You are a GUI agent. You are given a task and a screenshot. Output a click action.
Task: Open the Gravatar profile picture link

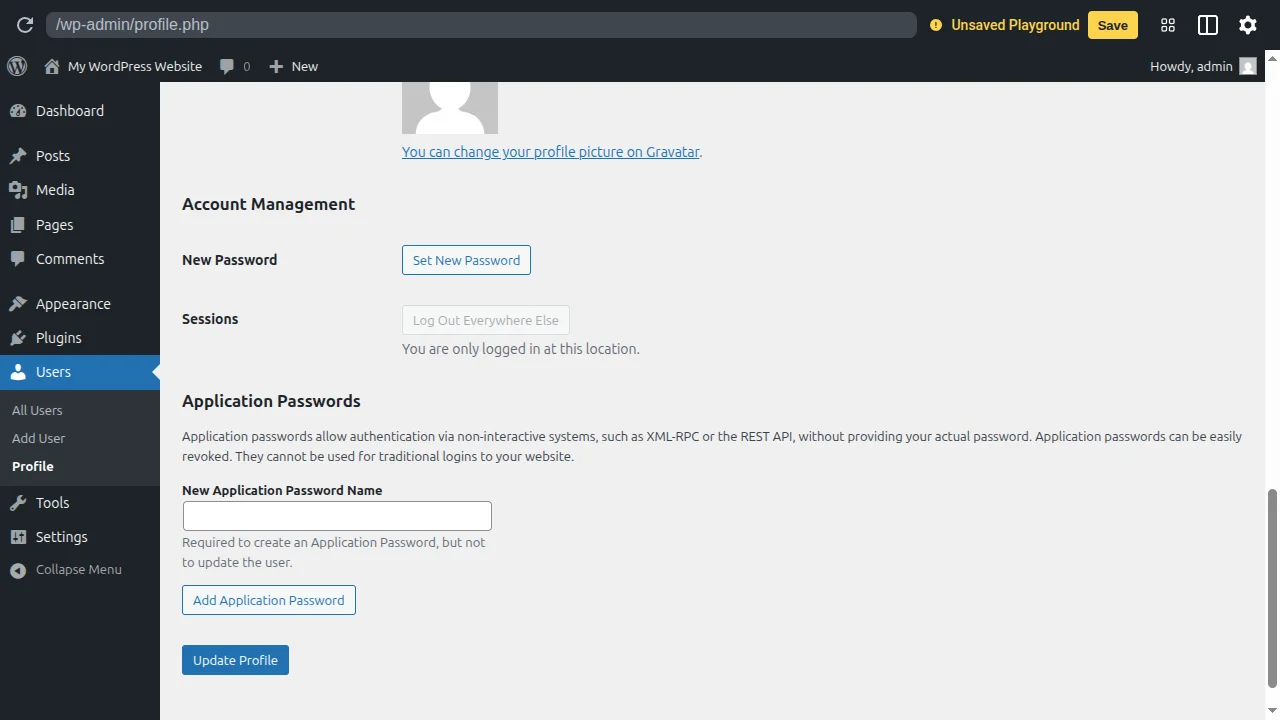click(x=551, y=152)
